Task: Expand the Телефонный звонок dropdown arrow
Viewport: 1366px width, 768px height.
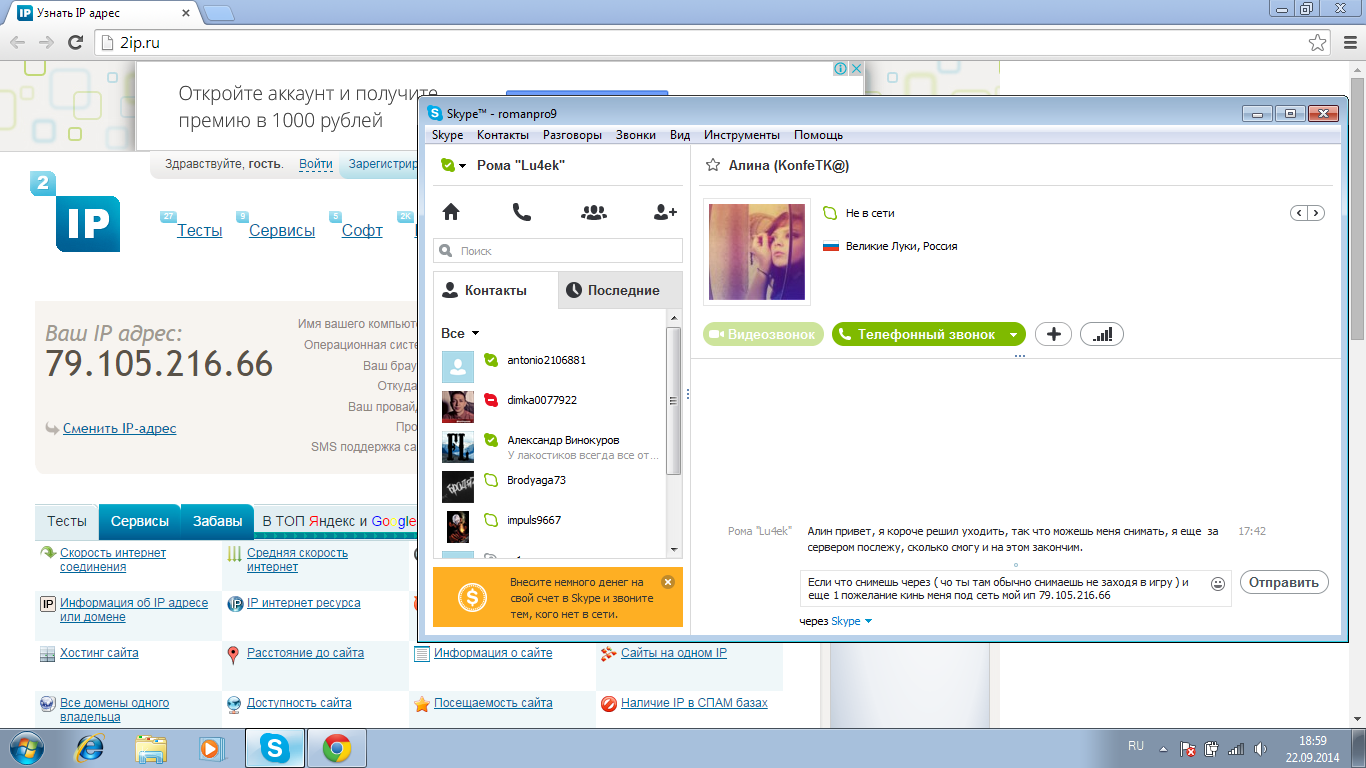Action: click(1014, 335)
